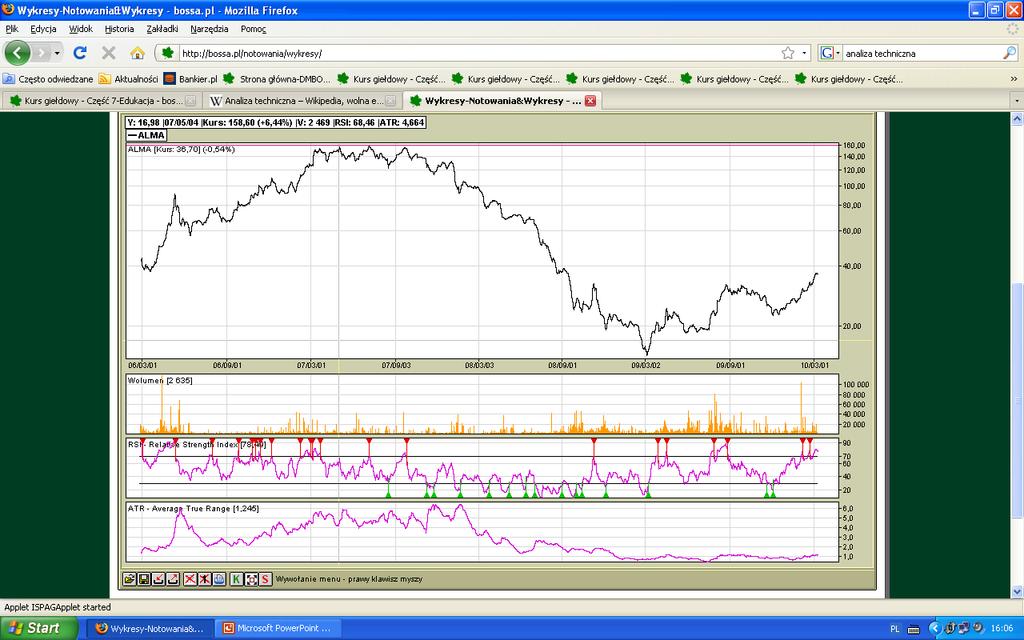This screenshot has width=1024, height=640.
Task: Click the red down-left arrow tray icon
Action: point(158,579)
